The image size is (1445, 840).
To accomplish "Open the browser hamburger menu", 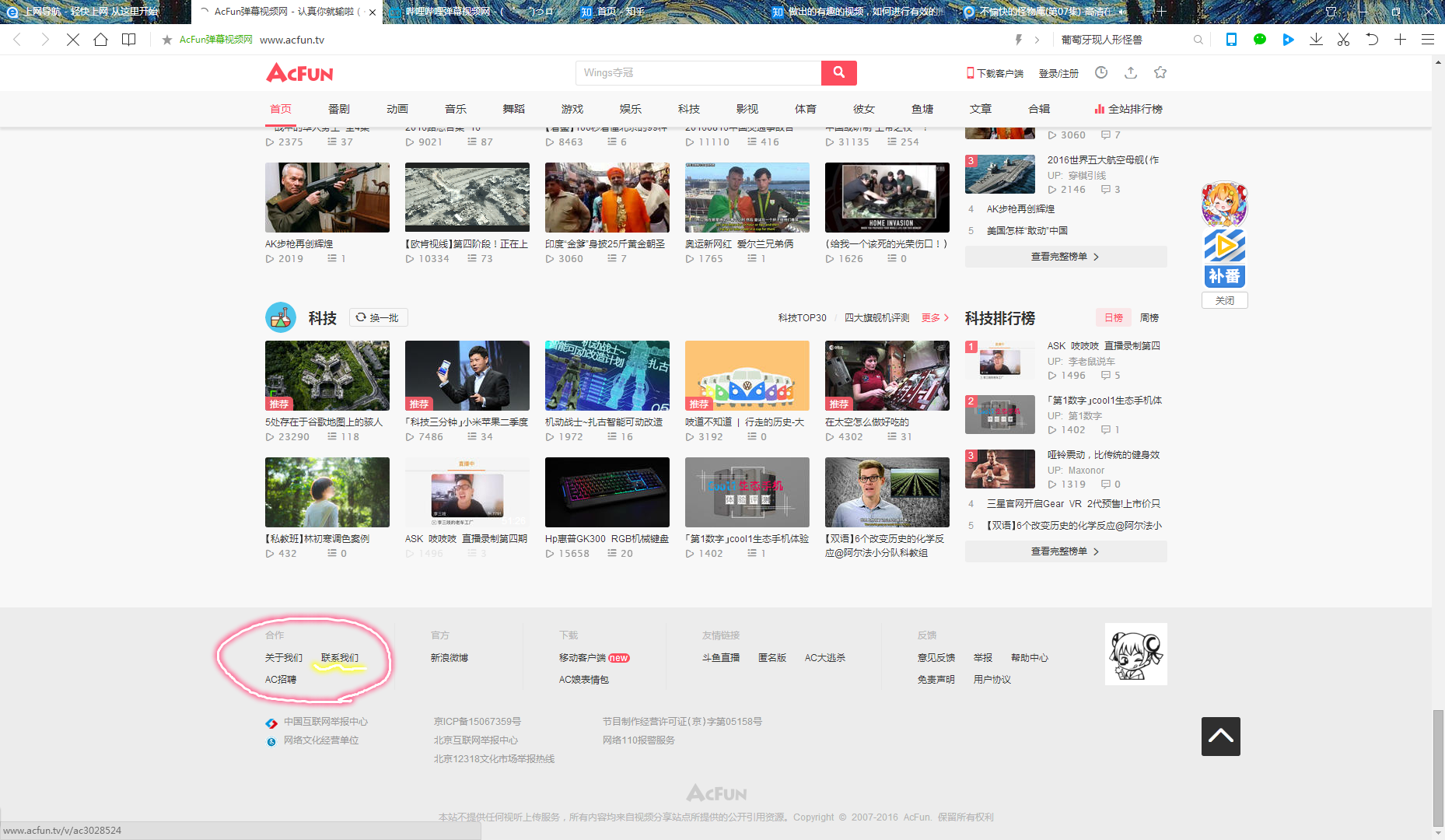I will pos(1428,39).
